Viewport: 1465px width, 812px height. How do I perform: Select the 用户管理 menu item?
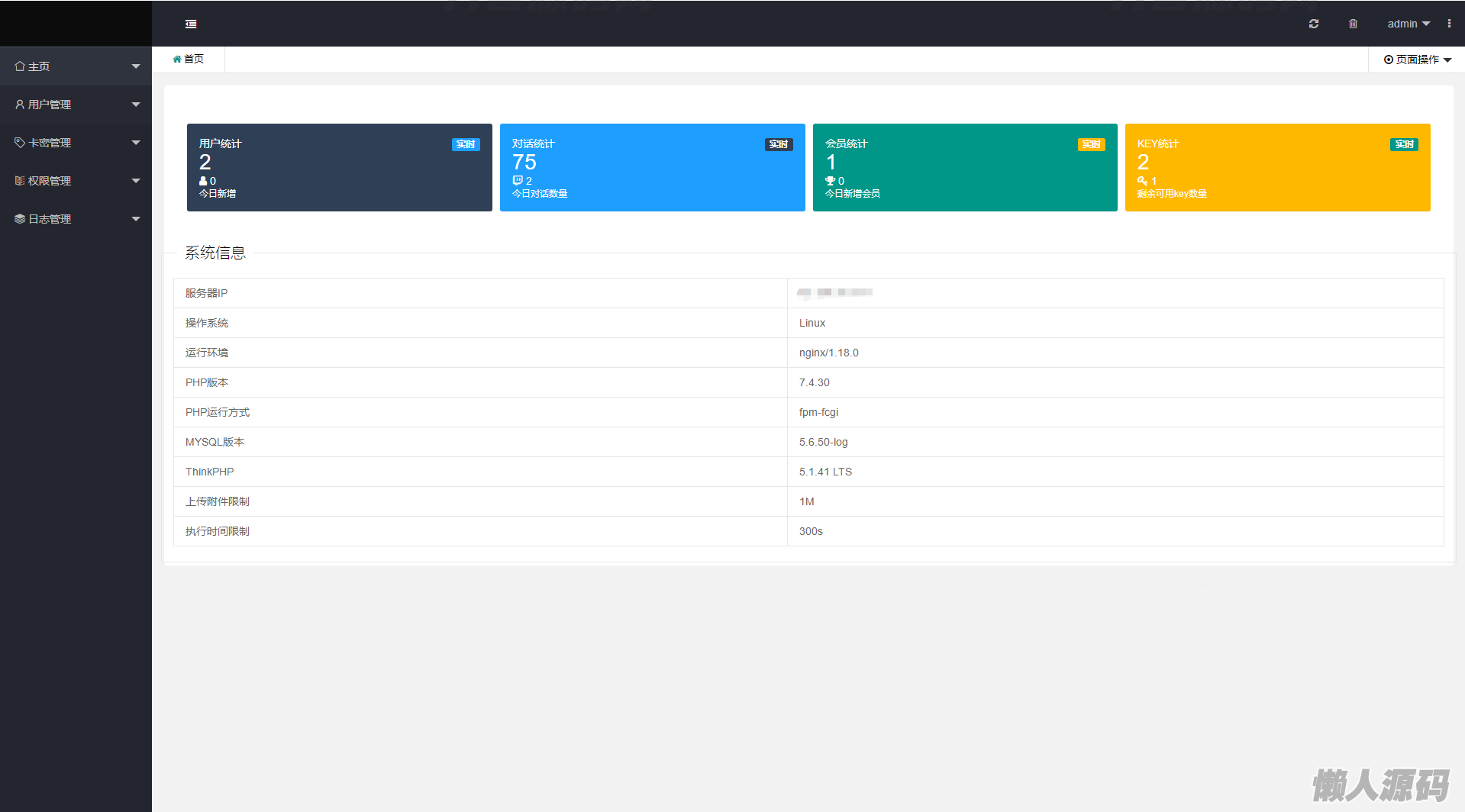[x=76, y=105]
